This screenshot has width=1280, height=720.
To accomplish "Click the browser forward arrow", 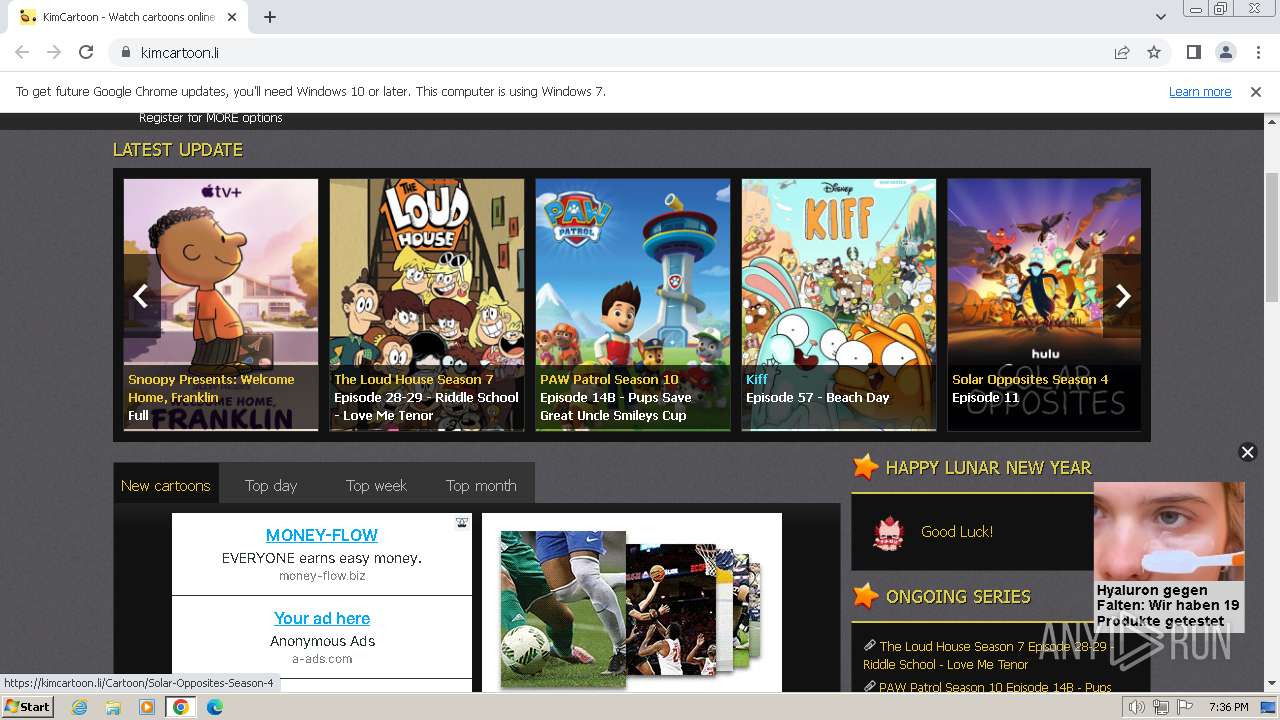I will (x=54, y=52).
